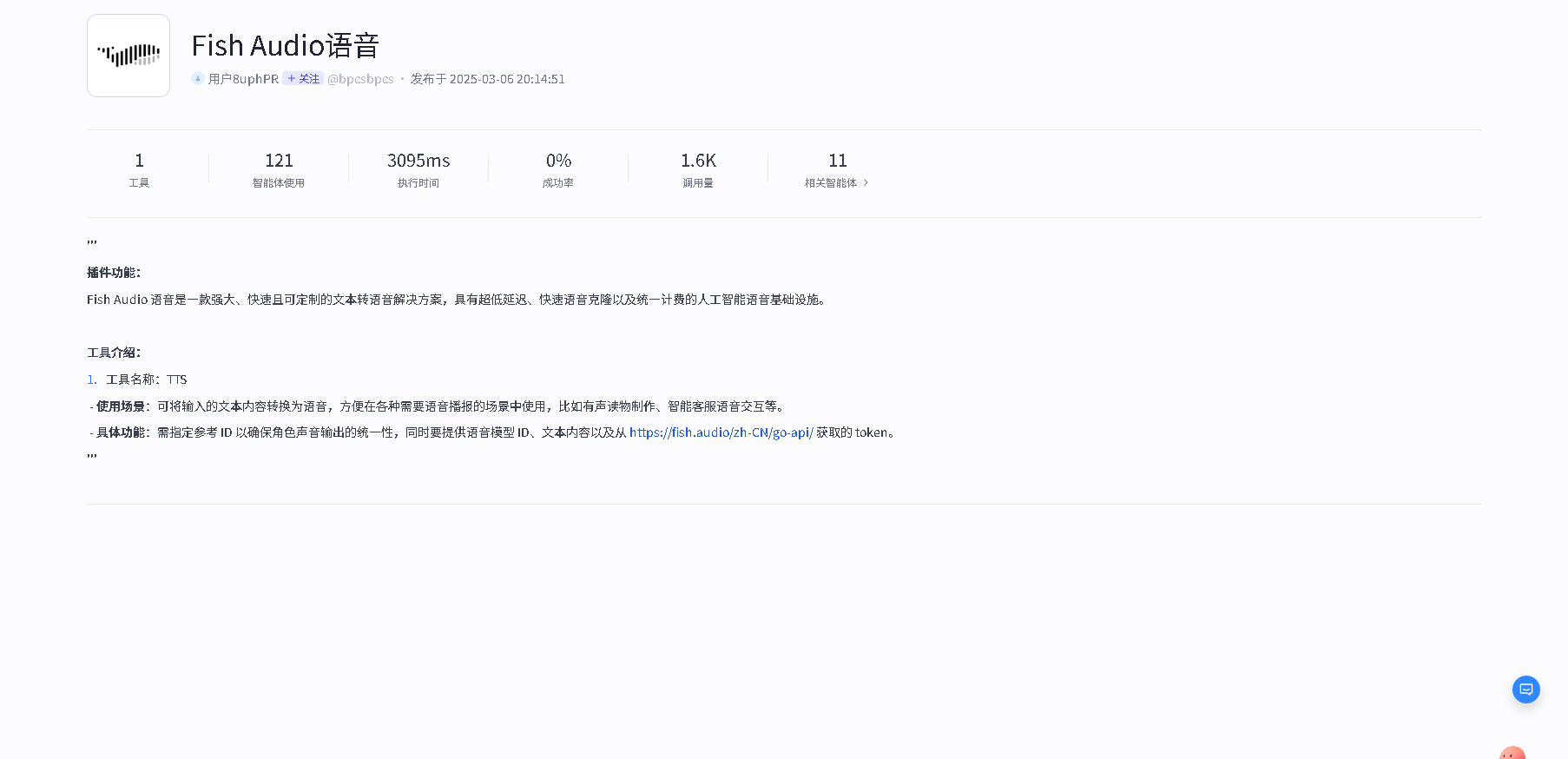1568x759 pixels.
Task: Click the 工具介绍 heading
Action: [x=114, y=353]
